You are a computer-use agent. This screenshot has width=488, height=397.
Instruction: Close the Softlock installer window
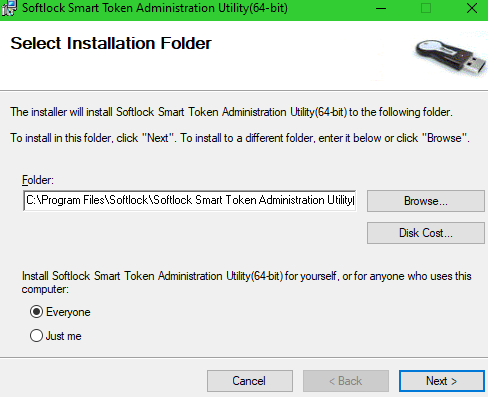[472, 8]
